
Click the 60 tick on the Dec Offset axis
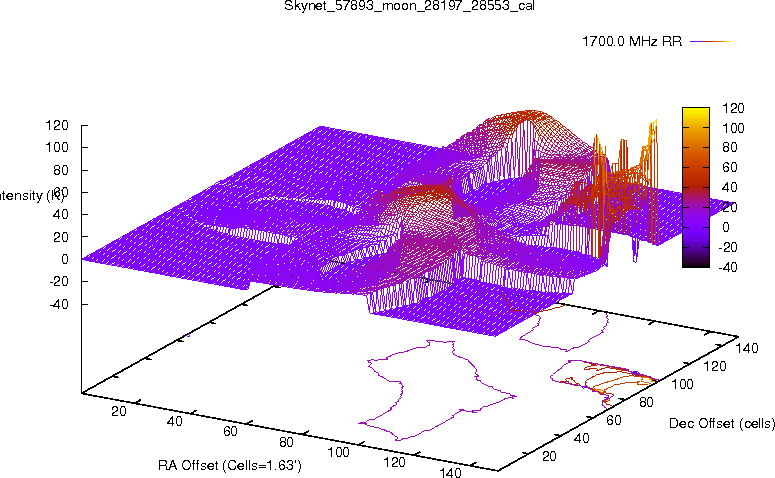[x=614, y=420]
